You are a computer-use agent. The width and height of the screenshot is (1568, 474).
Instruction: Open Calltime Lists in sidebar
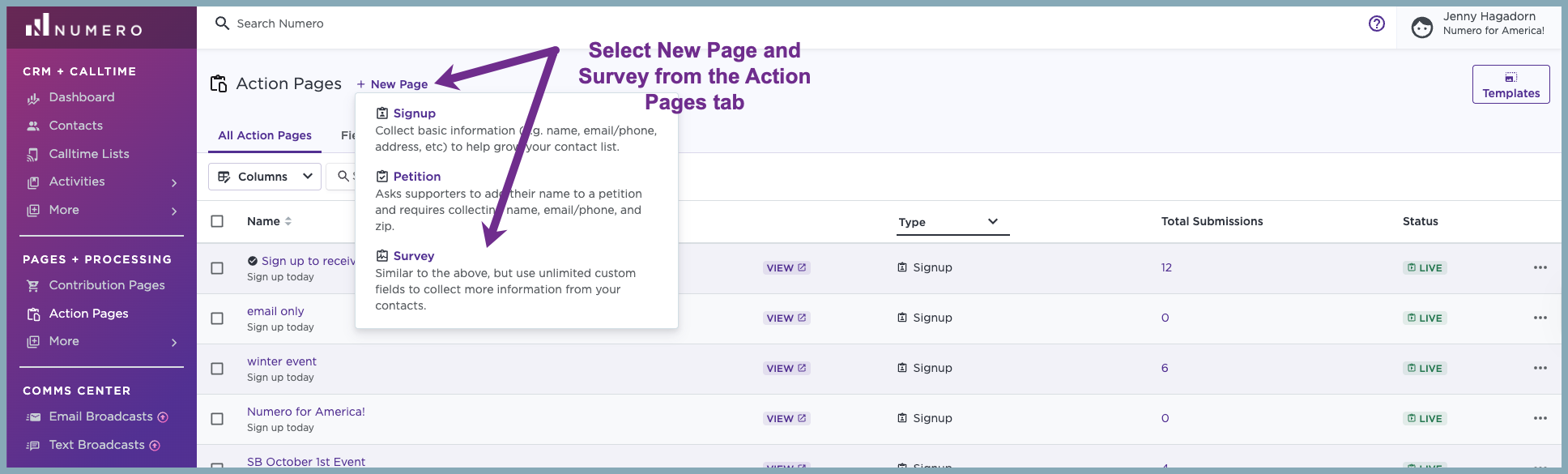88,154
